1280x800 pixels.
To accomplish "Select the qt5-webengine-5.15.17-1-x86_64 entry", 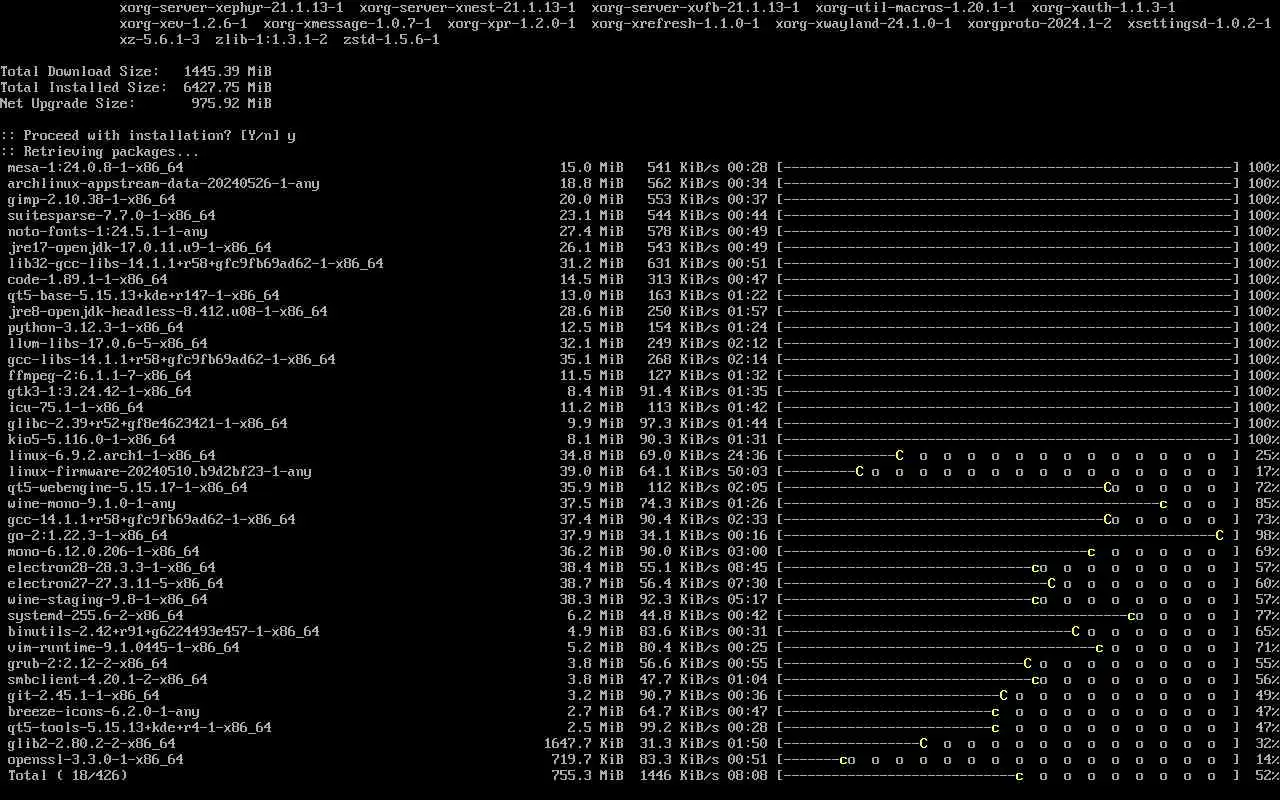I will point(127,488).
